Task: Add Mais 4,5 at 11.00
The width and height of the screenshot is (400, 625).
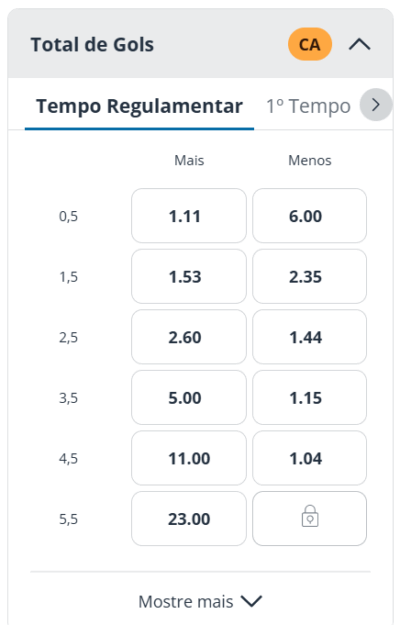Action: pos(189,458)
